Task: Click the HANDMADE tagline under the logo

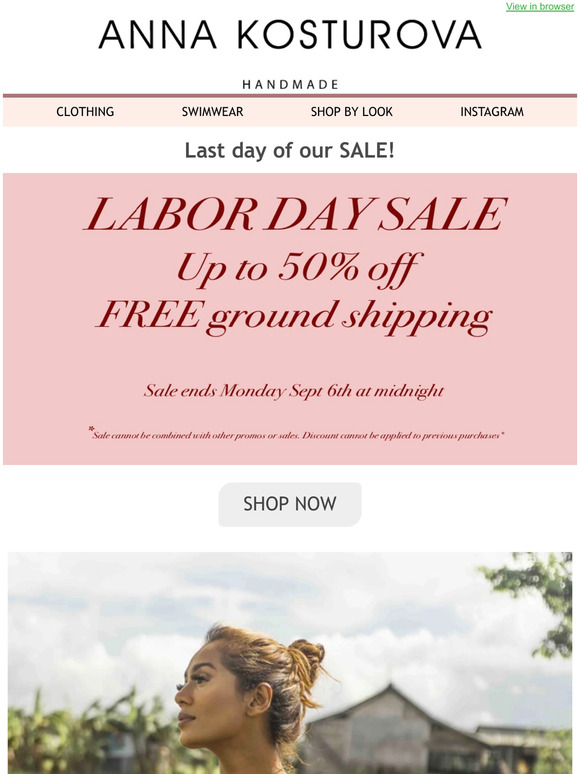Action: click(290, 84)
